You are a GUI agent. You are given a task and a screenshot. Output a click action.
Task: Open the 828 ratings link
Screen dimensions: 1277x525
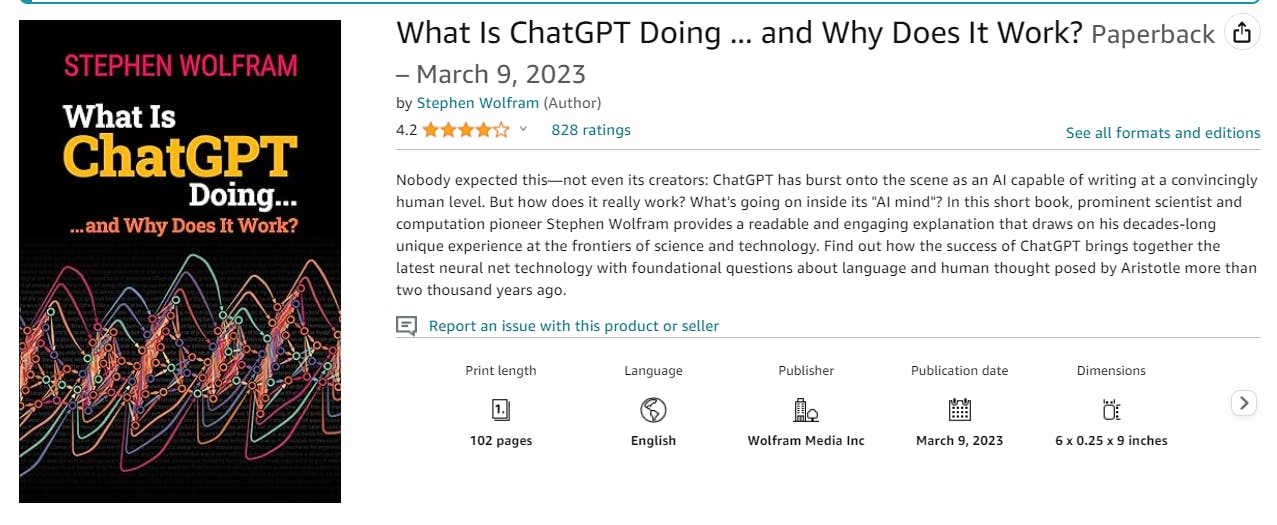[x=591, y=130]
